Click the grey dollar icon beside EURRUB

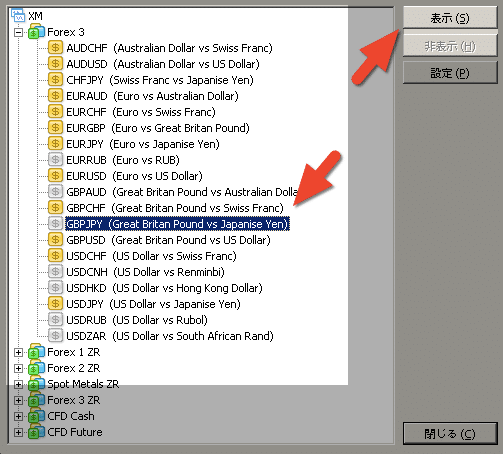coord(55,160)
